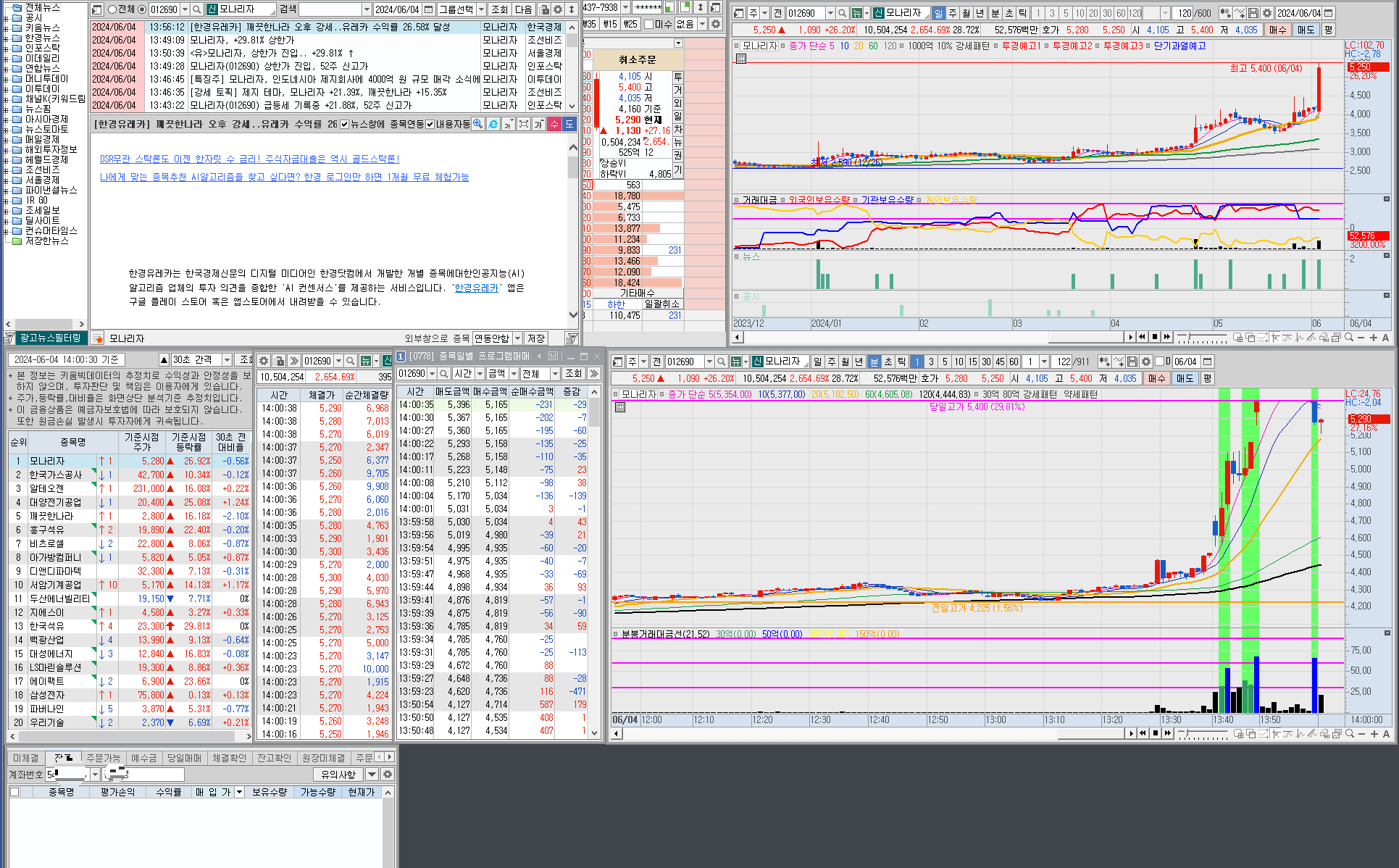Select the 월 period tab on daily chart
Screen dimensions: 1399x868
tap(966, 13)
